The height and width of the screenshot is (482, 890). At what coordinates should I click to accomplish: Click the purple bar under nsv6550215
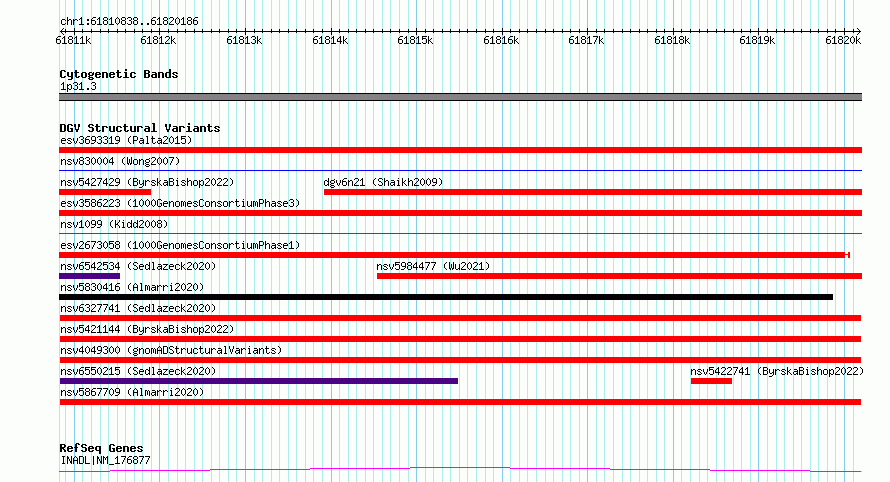[258, 381]
